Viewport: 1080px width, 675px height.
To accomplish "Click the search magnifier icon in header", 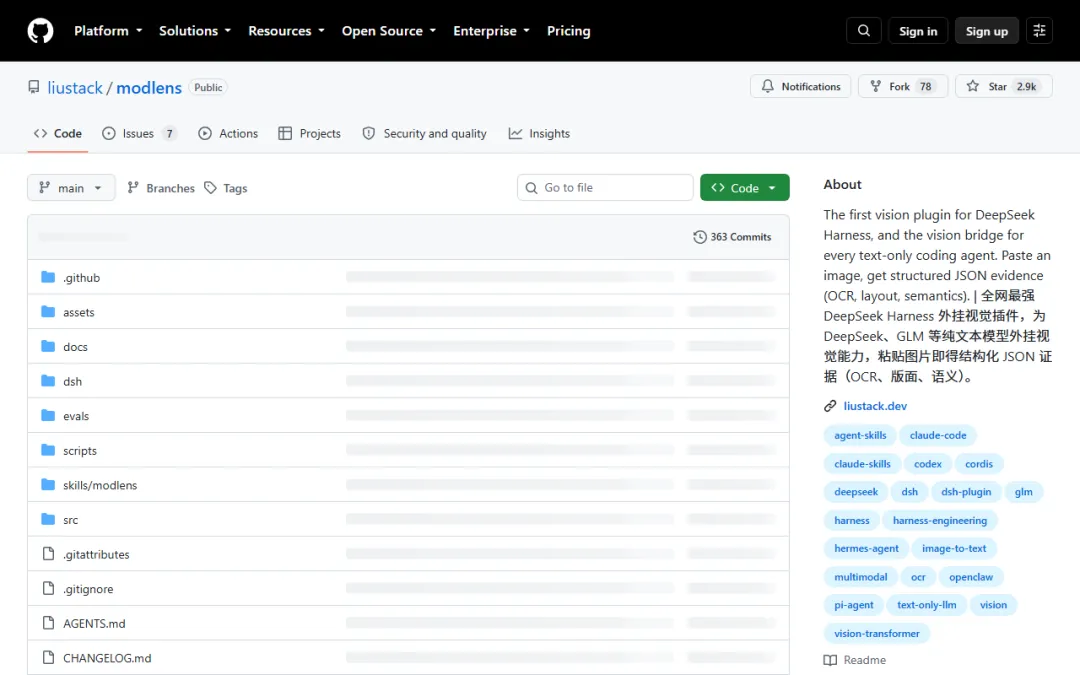I will [x=863, y=31].
